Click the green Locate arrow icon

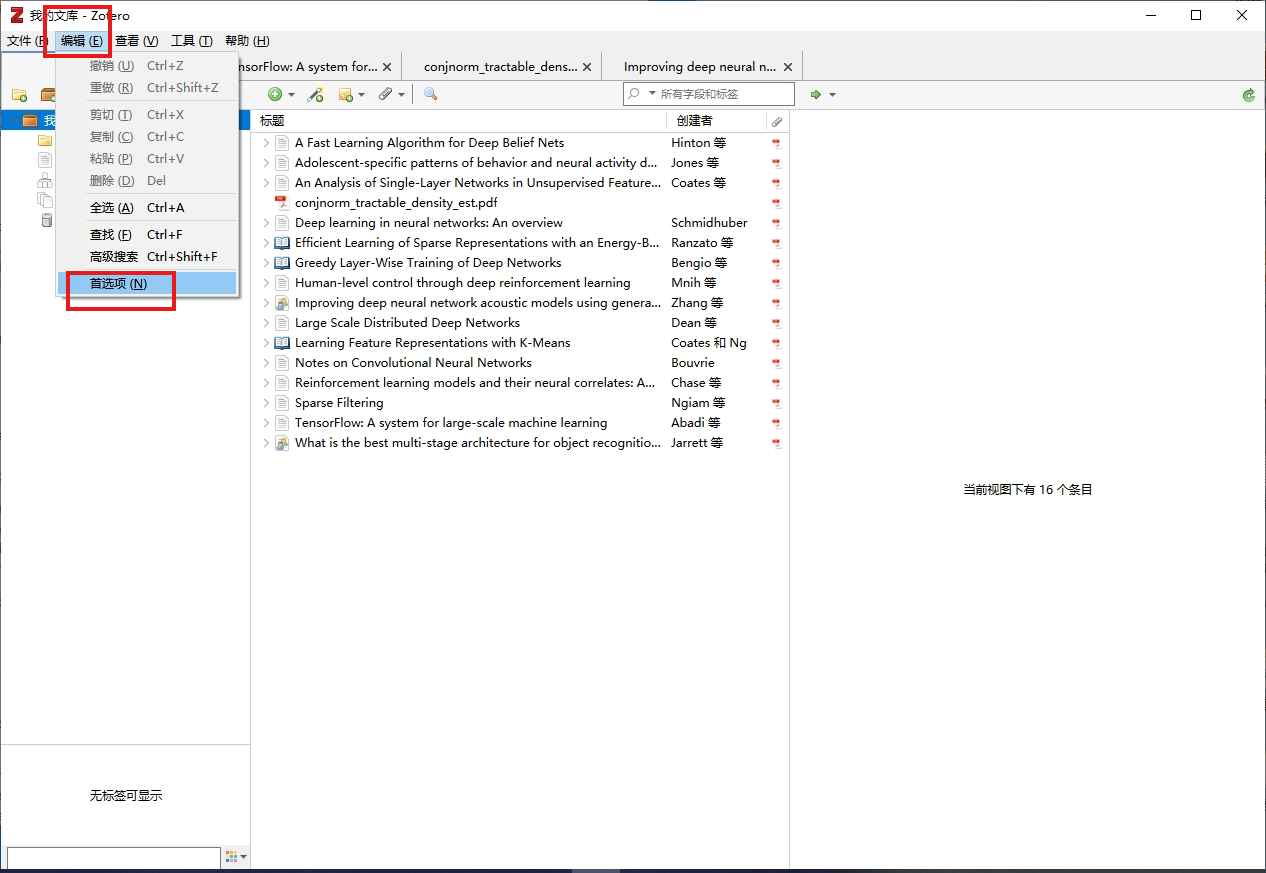pyautogui.click(x=816, y=95)
